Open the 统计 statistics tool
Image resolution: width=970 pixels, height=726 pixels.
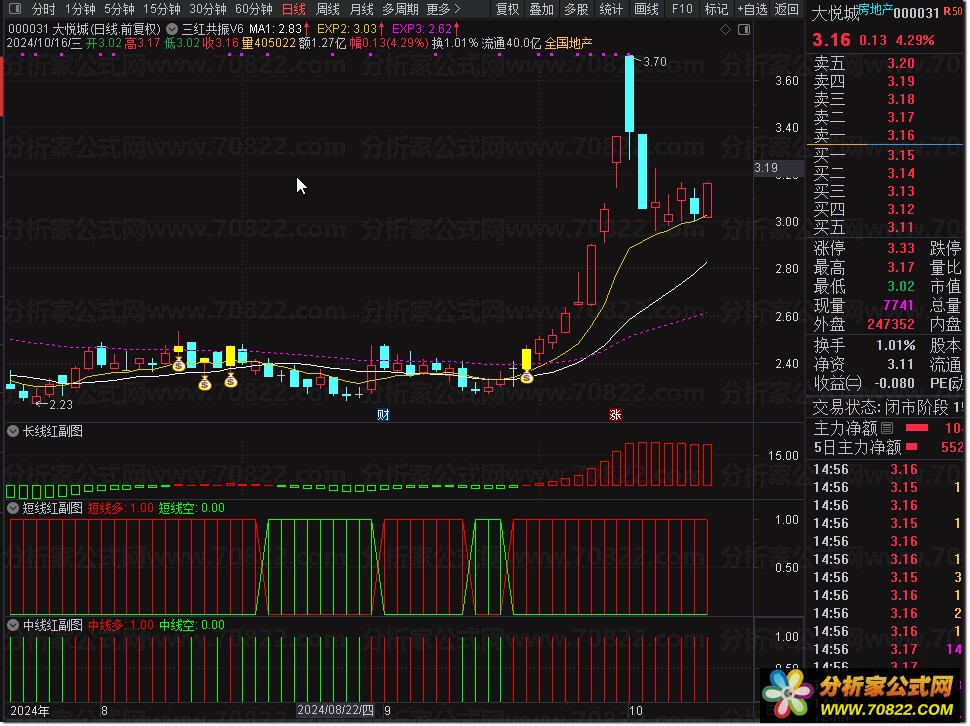pos(611,9)
